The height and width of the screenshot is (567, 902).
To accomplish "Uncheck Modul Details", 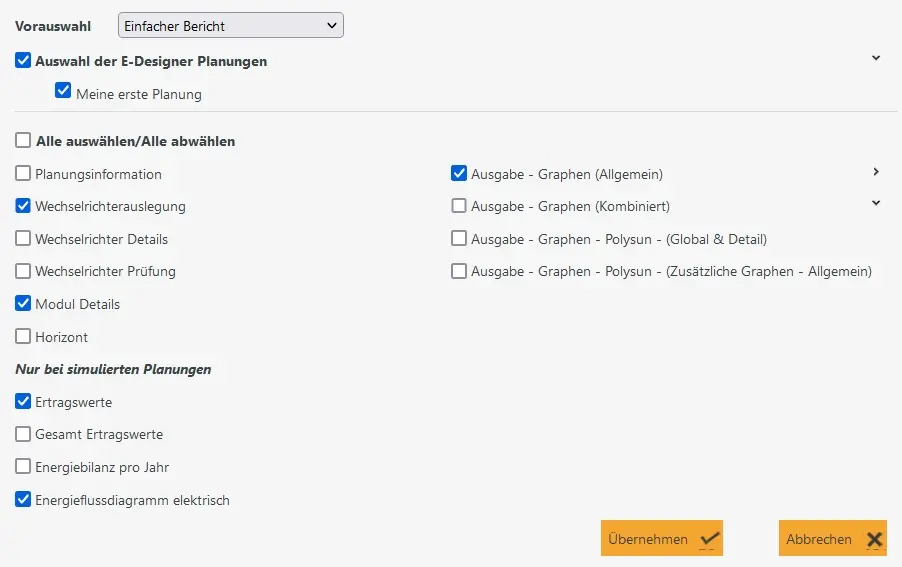I will (23, 303).
